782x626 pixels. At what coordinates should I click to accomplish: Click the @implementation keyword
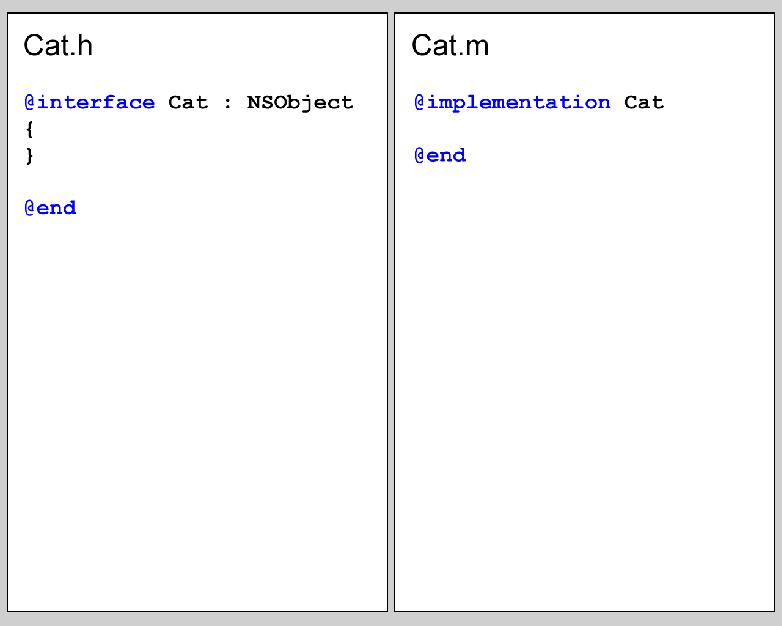coord(512,103)
